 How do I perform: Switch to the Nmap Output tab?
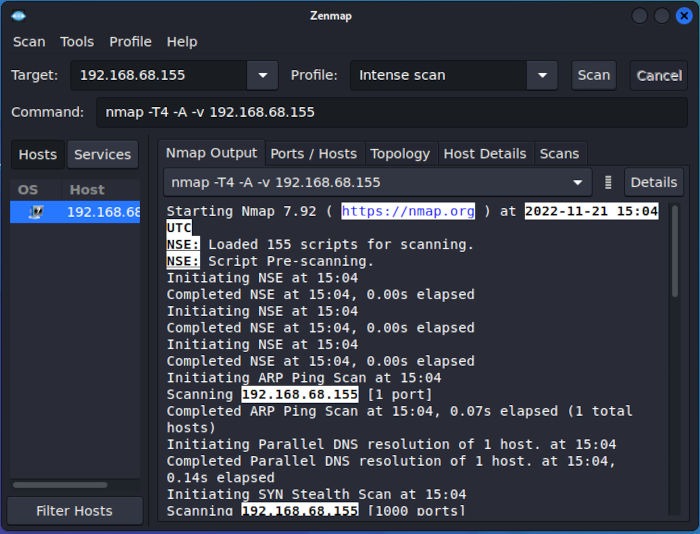coord(212,153)
